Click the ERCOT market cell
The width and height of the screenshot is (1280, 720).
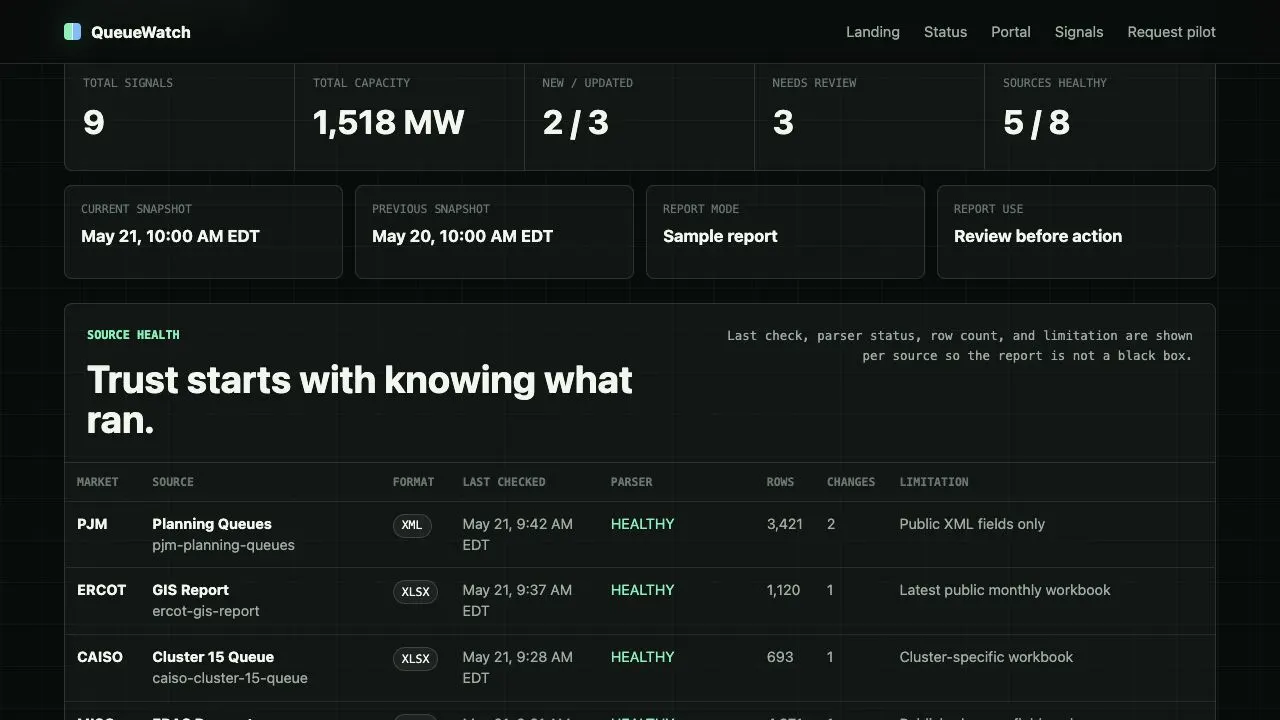[x=102, y=590]
